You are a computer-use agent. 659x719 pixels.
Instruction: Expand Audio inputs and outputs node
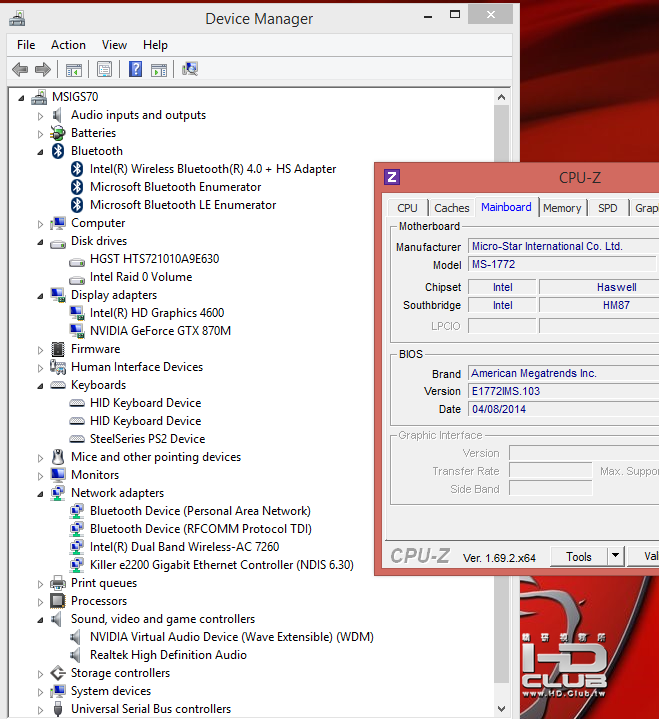tap(40, 116)
